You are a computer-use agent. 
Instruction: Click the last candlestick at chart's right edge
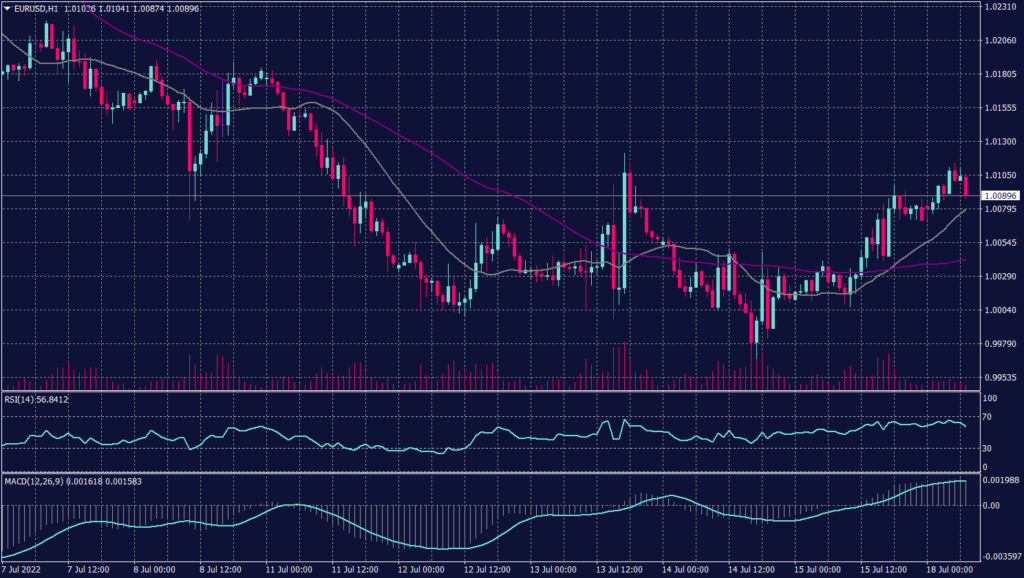(x=967, y=186)
